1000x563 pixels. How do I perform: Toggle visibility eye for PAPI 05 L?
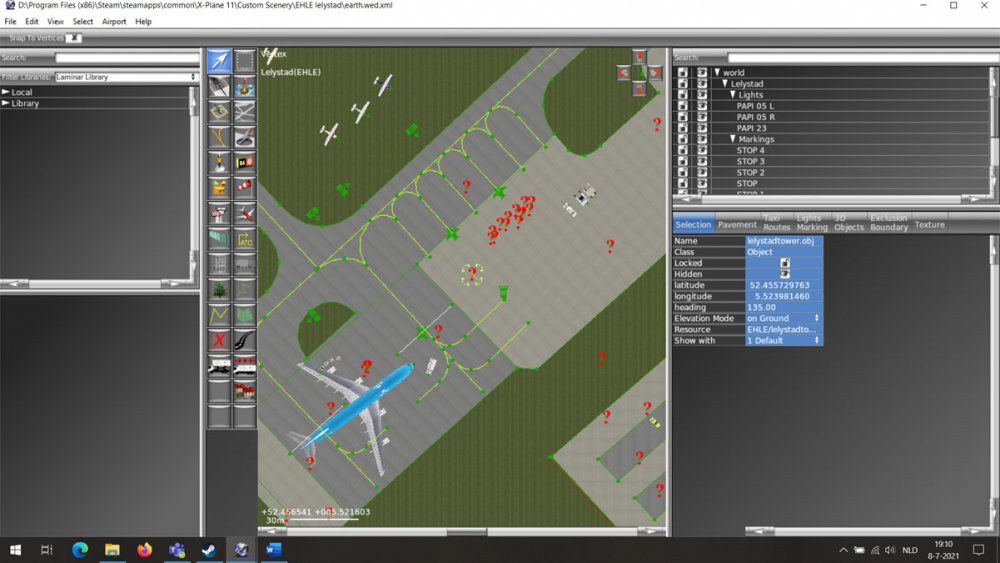[702, 106]
